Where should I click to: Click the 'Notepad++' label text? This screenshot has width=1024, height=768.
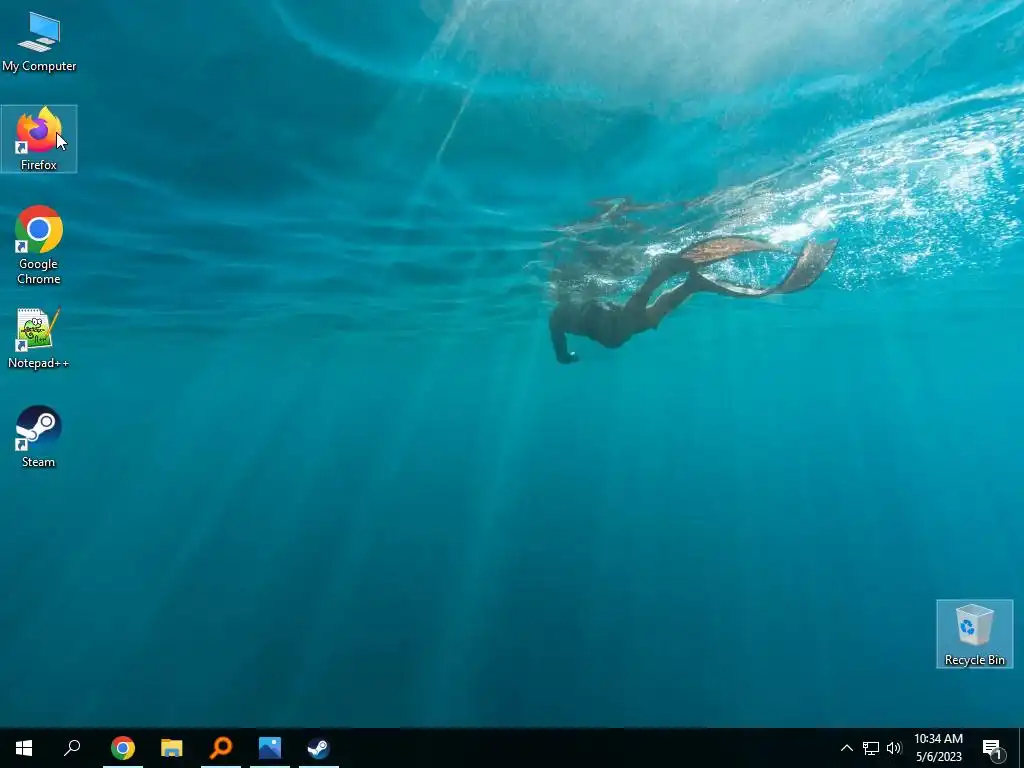click(x=38, y=363)
